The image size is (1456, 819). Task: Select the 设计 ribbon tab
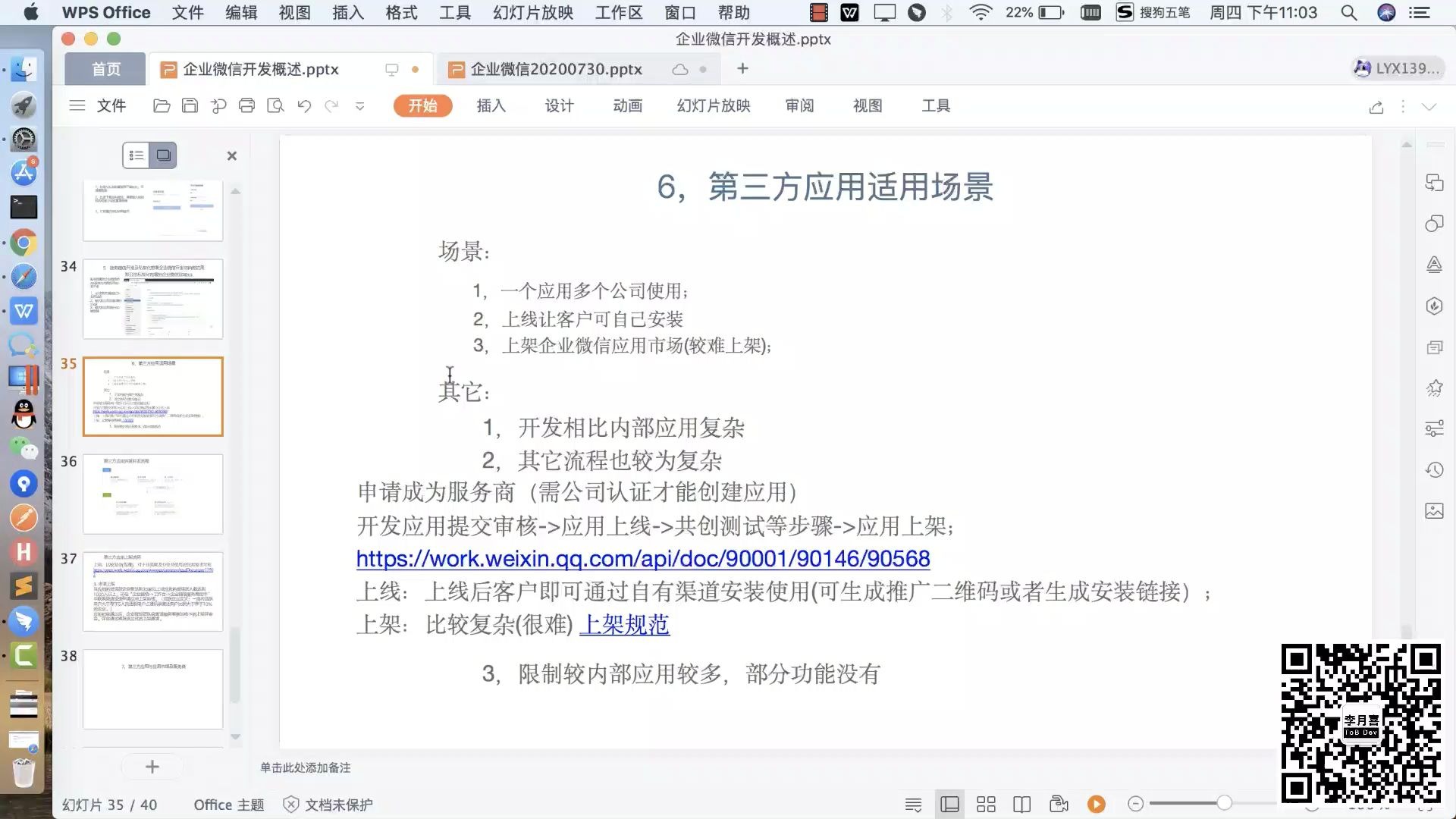click(559, 106)
